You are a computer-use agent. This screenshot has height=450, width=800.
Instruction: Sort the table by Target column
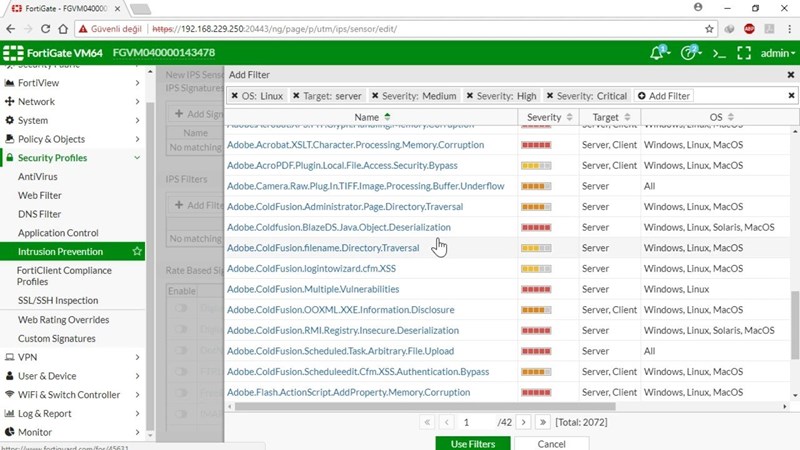pos(610,117)
